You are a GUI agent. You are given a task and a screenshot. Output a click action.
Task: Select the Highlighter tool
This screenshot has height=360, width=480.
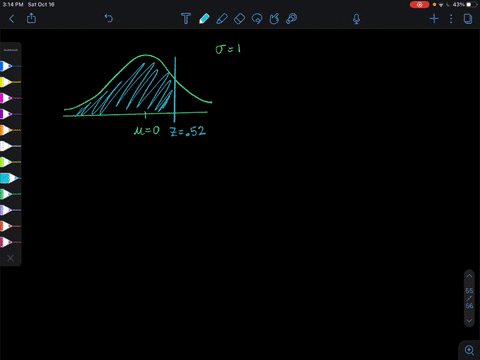point(222,19)
